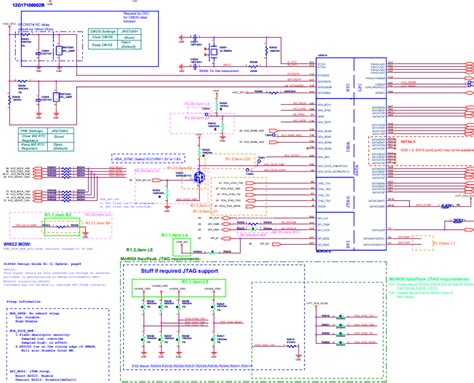
Task: Select the jumper symbol beside the CMOS Settings table
Action: tap(59, 51)
